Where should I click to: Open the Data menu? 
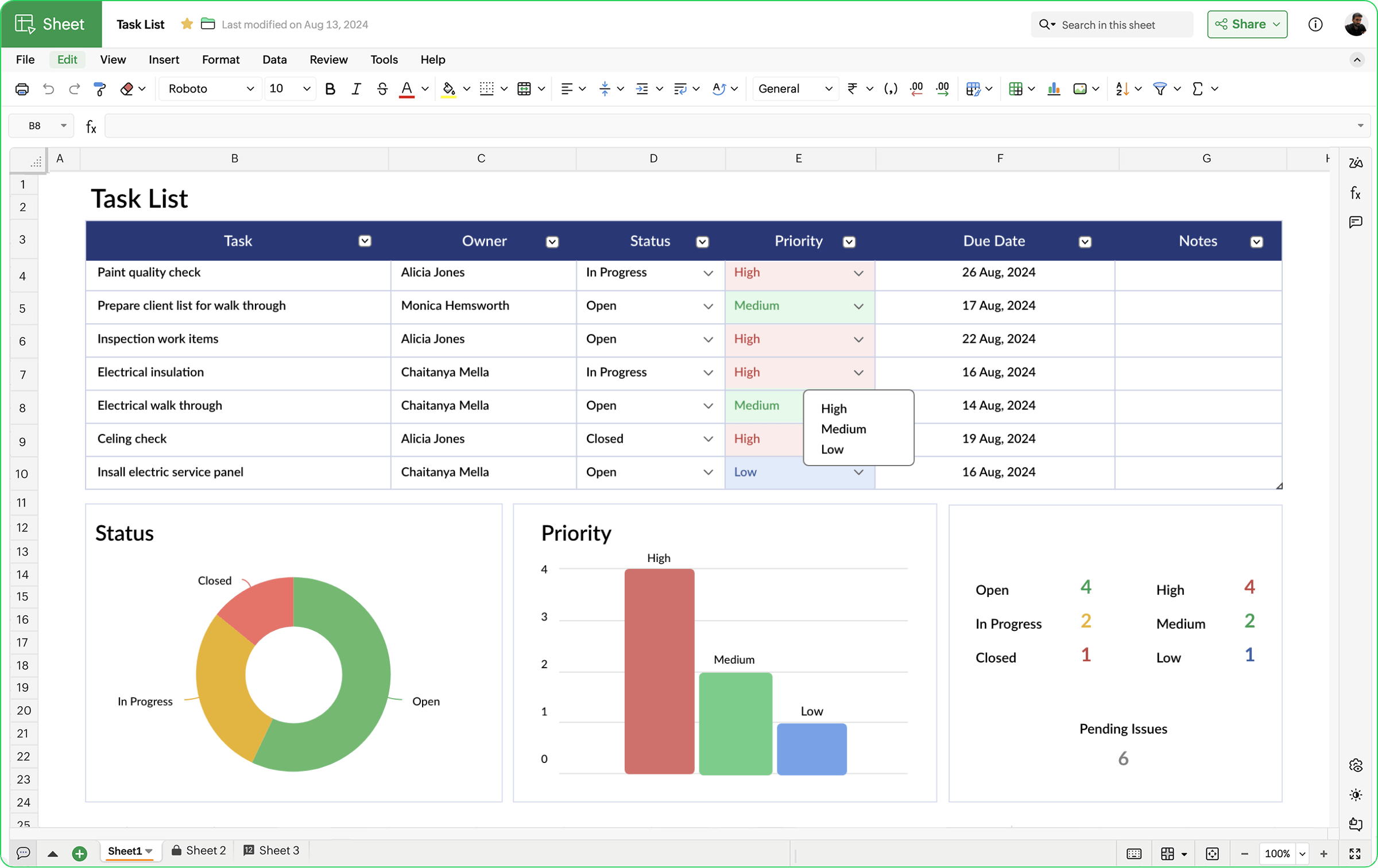pyautogui.click(x=274, y=59)
